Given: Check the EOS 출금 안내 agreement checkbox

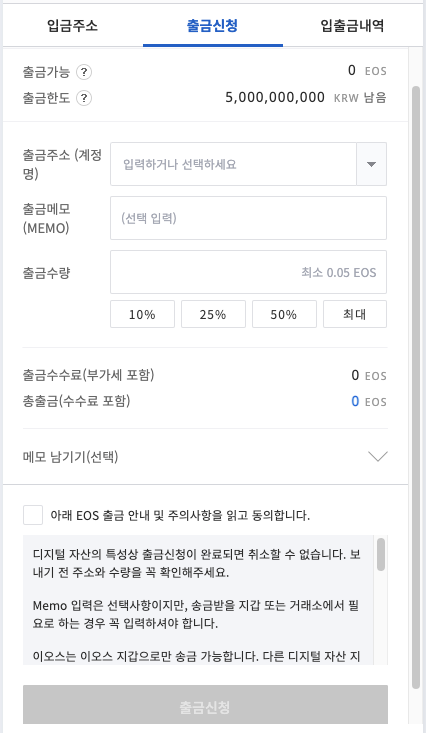Looking at the screenshot, I should (x=33, y=515).
